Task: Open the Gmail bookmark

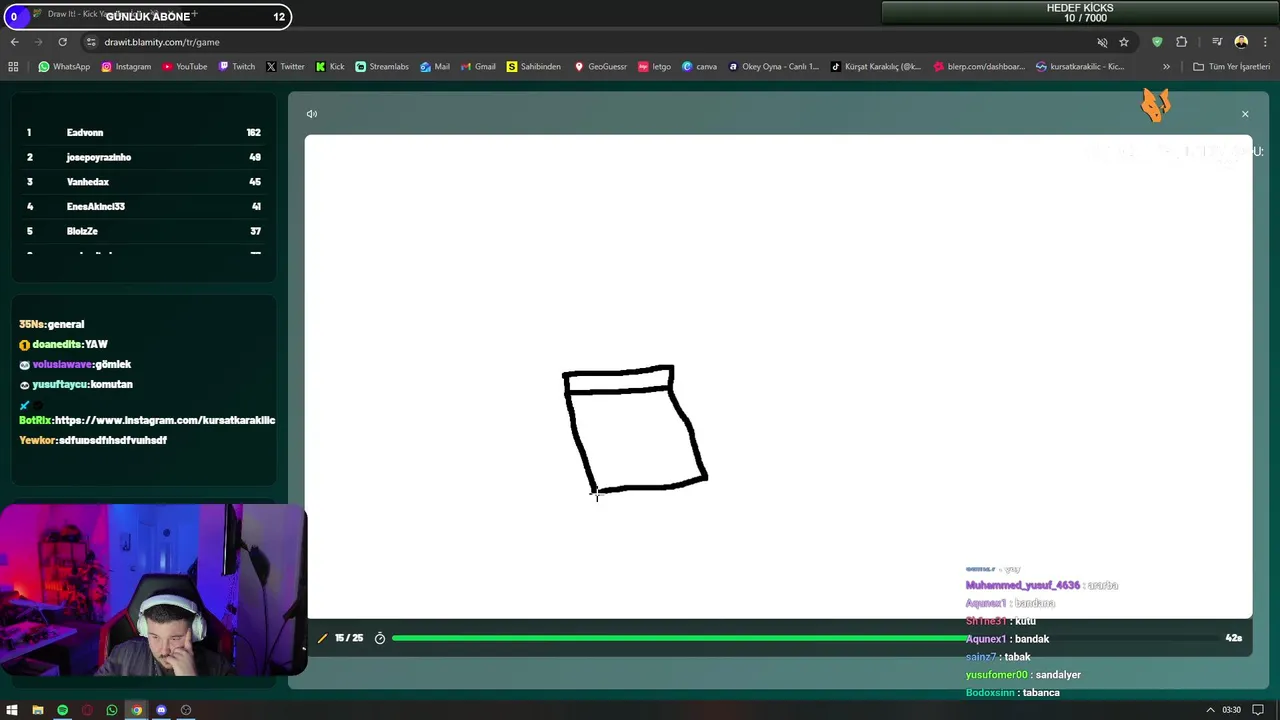Action: 478,67
